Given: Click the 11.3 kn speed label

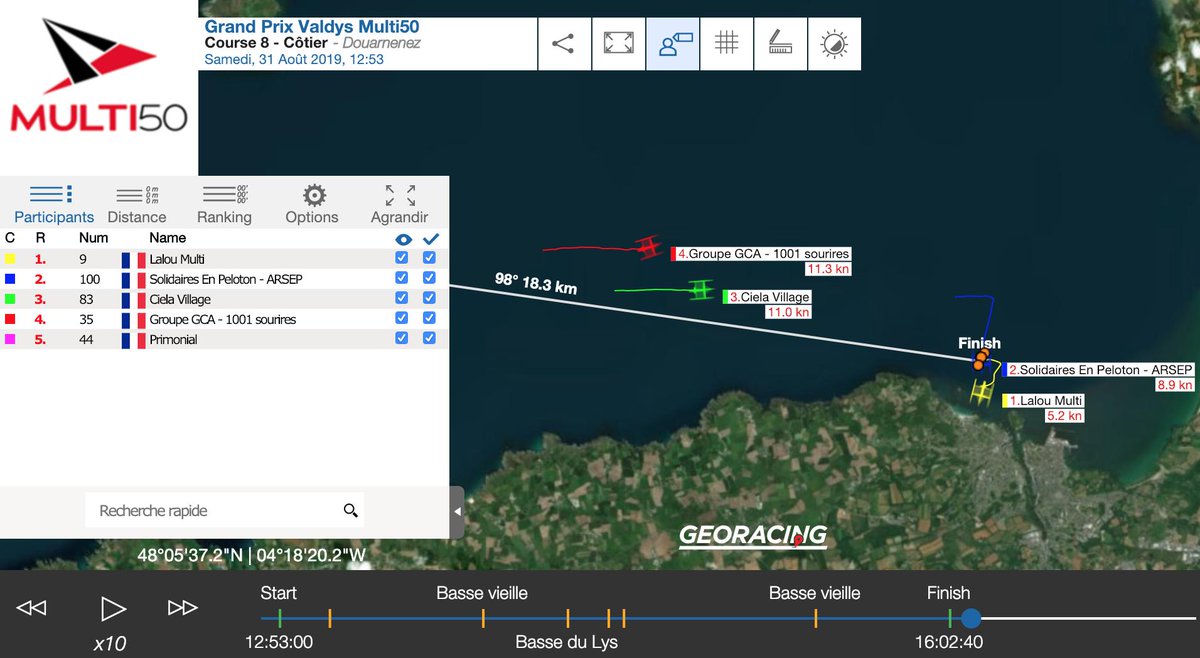Looking at the screenshot, I should coord(828,268).
